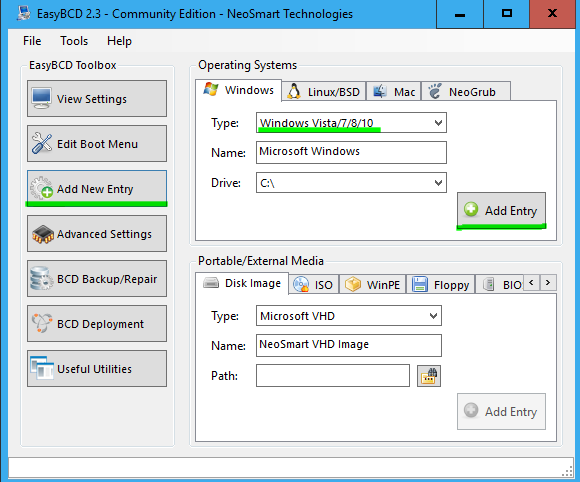Switch to the Linux/BSD tab
The image size is (580, 482).
(x=324, y=91)
